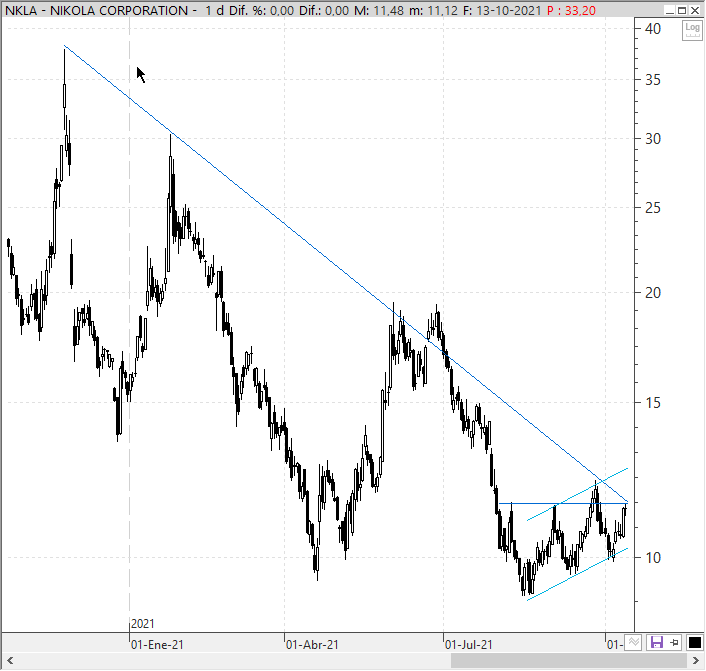This screenshot has height=671, width=706.
Task: Click the 15 price axis label
Action: pyautogui.click(x=653, y=403)
